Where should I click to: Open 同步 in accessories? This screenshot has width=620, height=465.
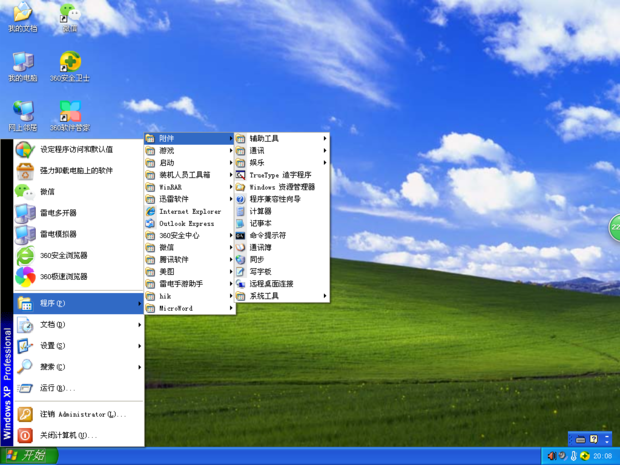tap(282, 260)
